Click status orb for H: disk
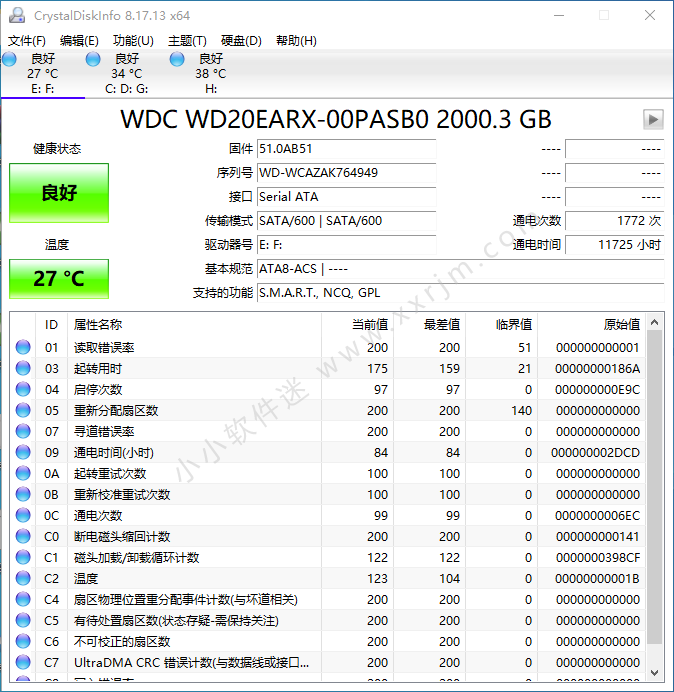This screenshot has width=674, height=692. point(177,59)
